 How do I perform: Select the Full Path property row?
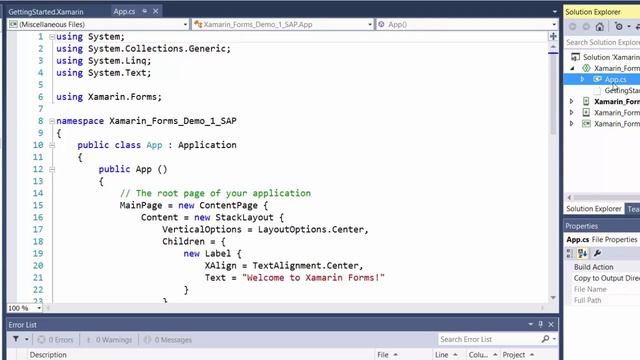pos(606,300)
